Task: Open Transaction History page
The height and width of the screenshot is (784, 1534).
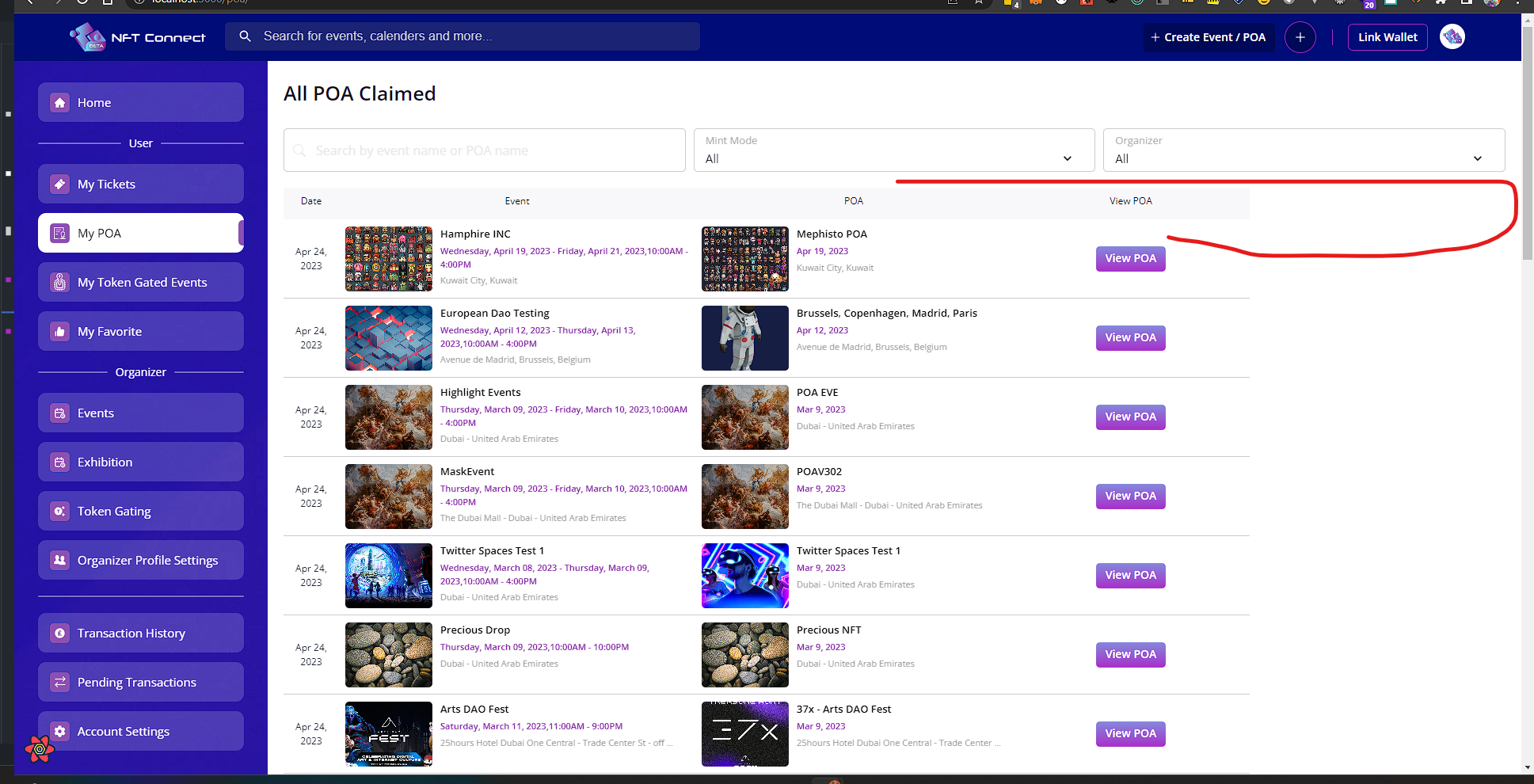Action: pos(141,633)
